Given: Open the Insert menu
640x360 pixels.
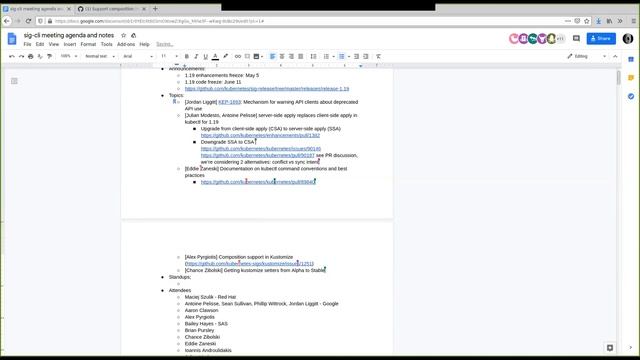Looking at the screenshot, I should [x=70, y=44].
